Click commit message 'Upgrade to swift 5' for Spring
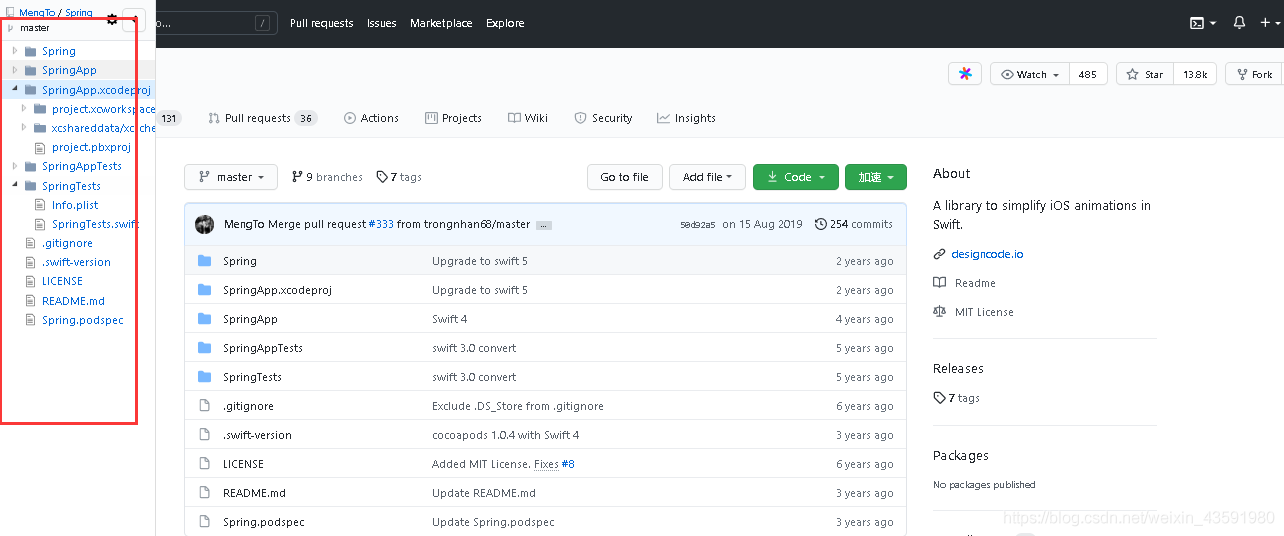This screenshot has height=536, width=1284. click(x=479, y=261)
